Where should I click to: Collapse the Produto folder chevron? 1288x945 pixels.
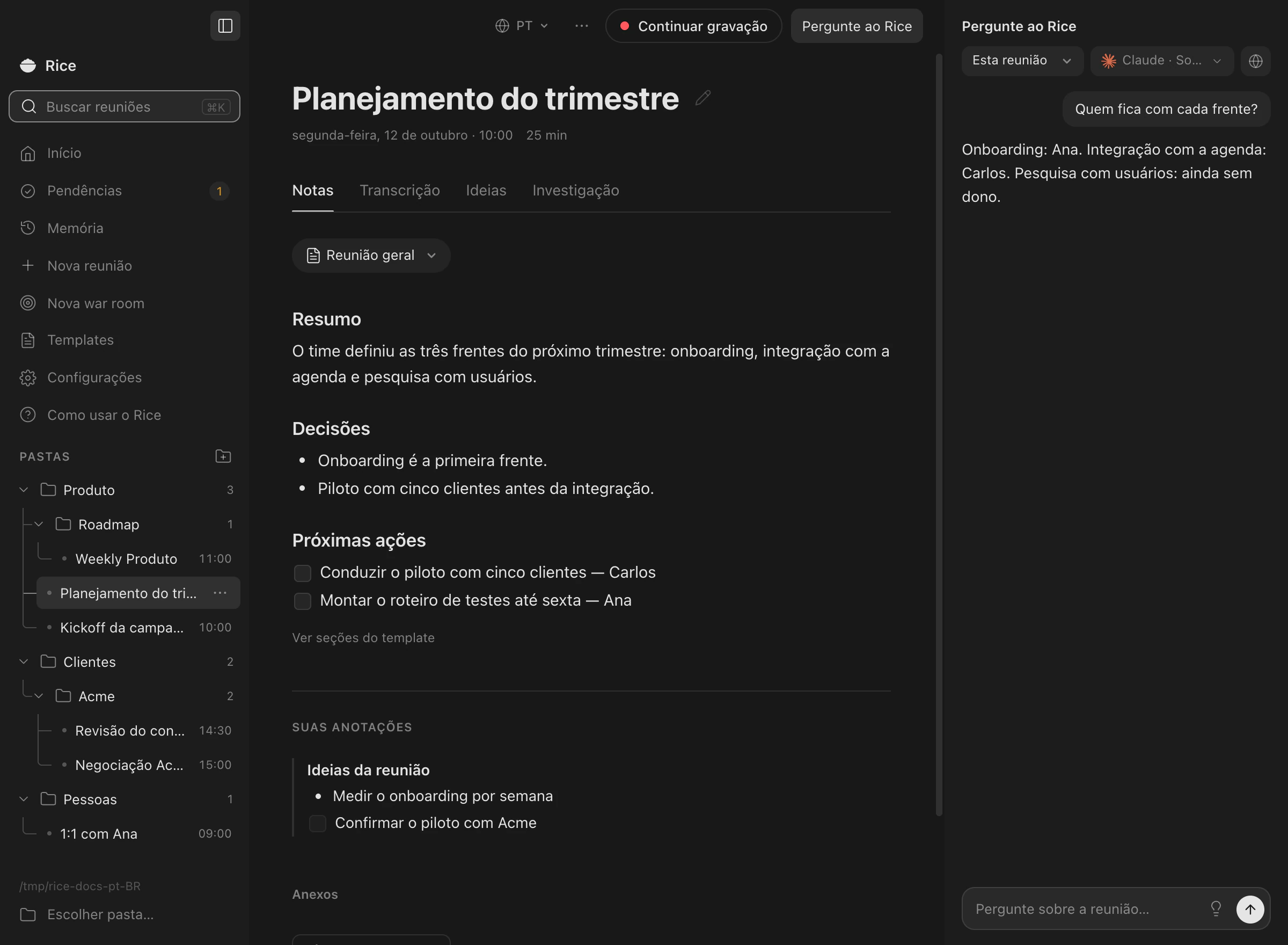coord(24,490)
